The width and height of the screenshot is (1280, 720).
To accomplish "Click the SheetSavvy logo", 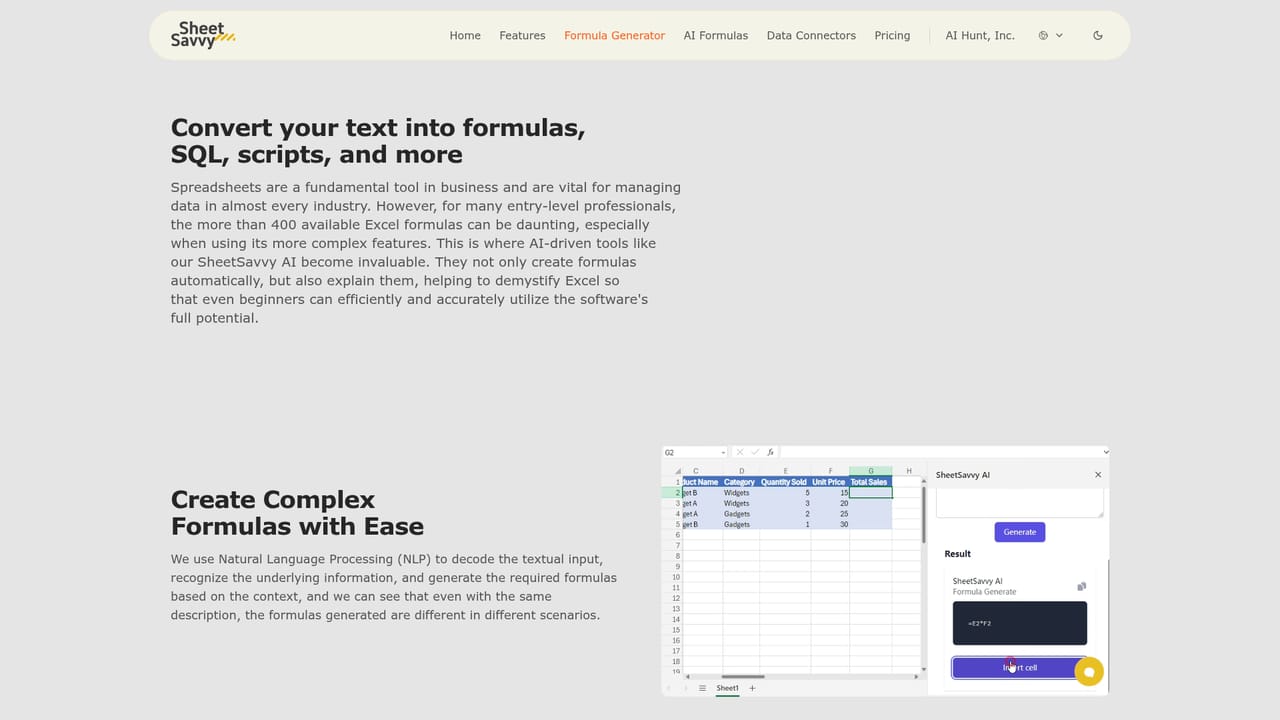I will pos(203,35).
